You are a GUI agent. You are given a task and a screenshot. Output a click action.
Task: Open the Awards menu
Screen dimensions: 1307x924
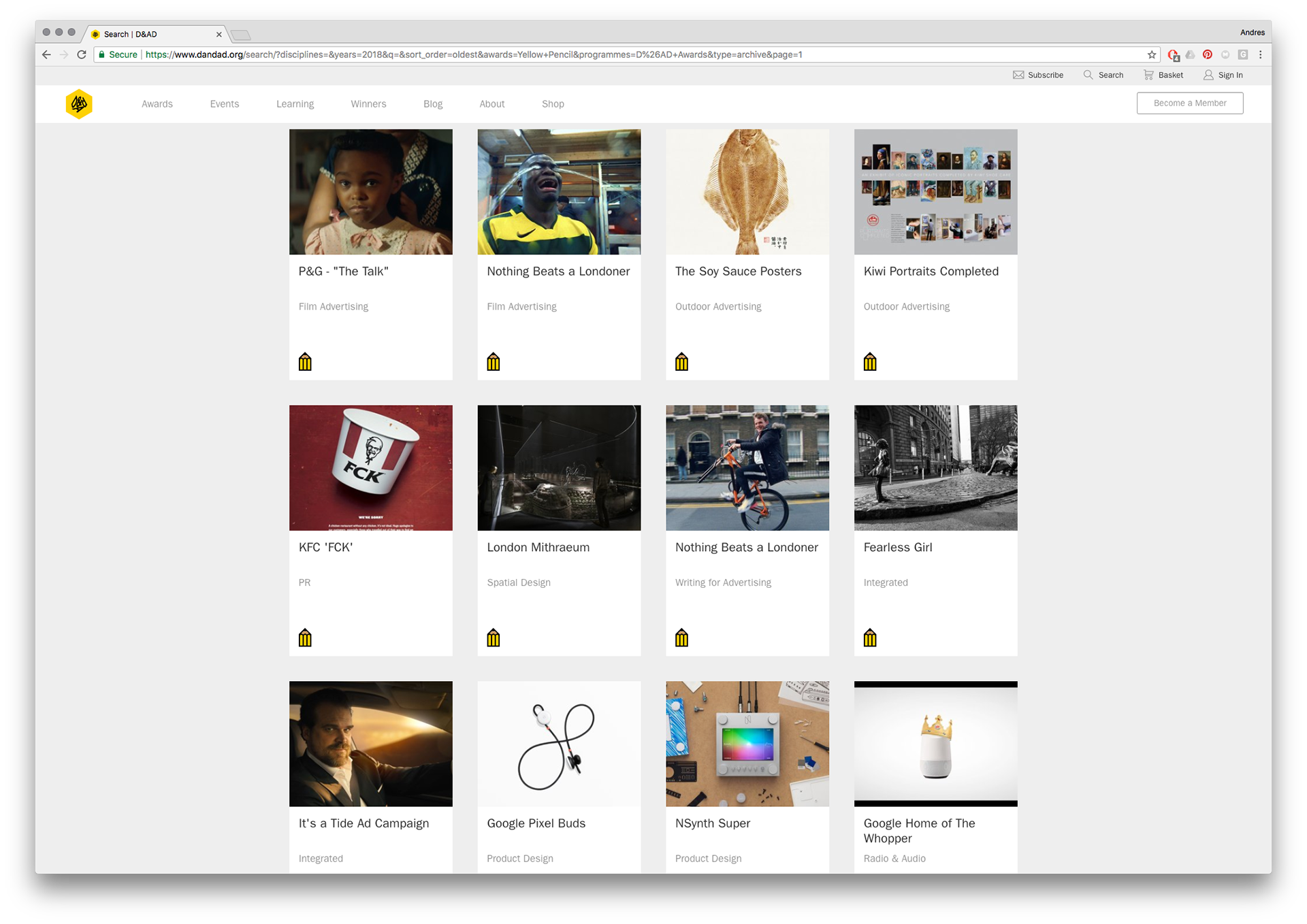157,104
